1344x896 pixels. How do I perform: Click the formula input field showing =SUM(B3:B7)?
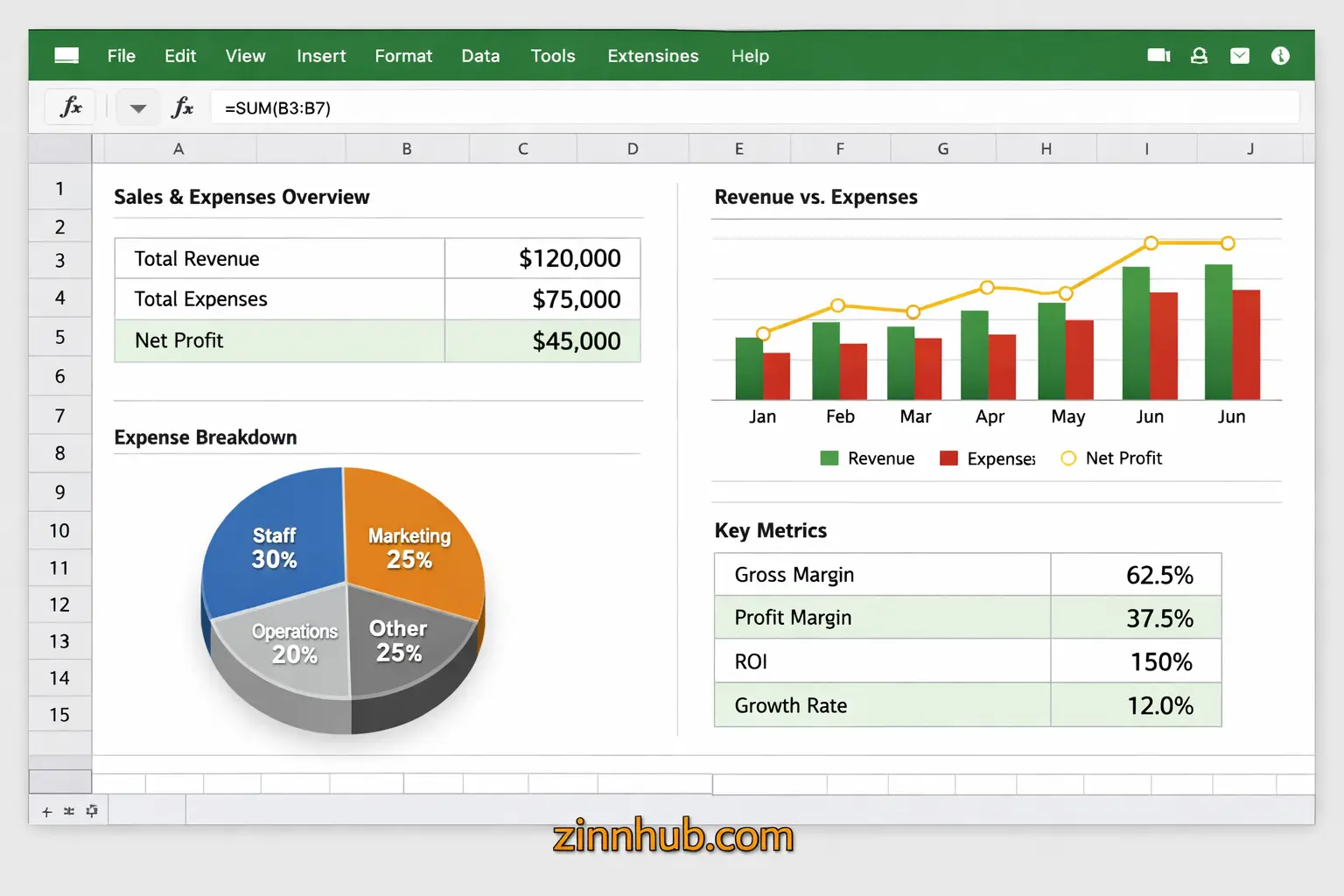[x=752, y=108]
